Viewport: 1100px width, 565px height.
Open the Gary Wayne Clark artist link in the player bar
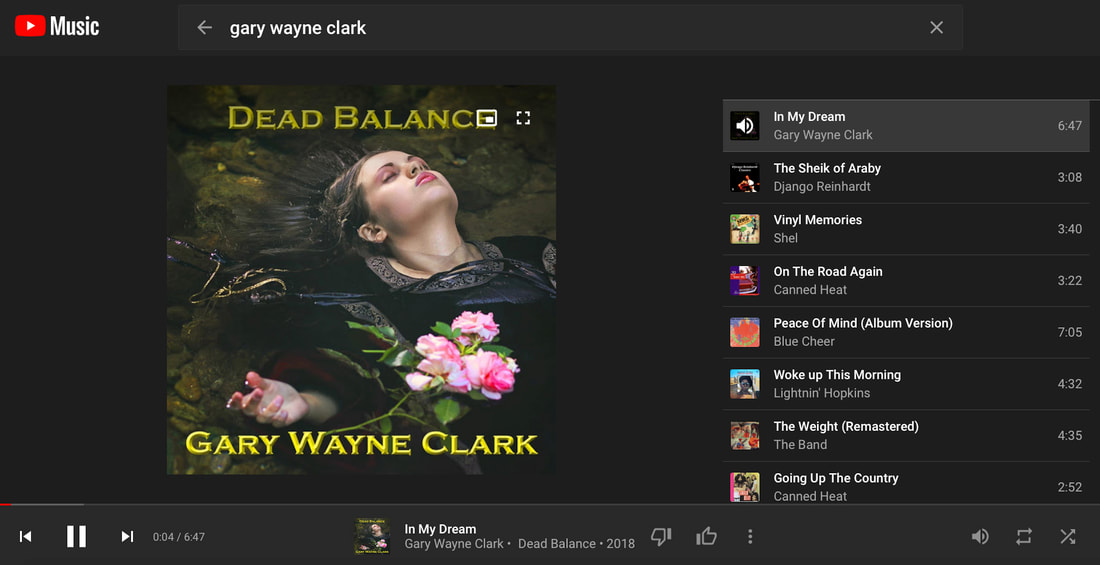[454, 544]
